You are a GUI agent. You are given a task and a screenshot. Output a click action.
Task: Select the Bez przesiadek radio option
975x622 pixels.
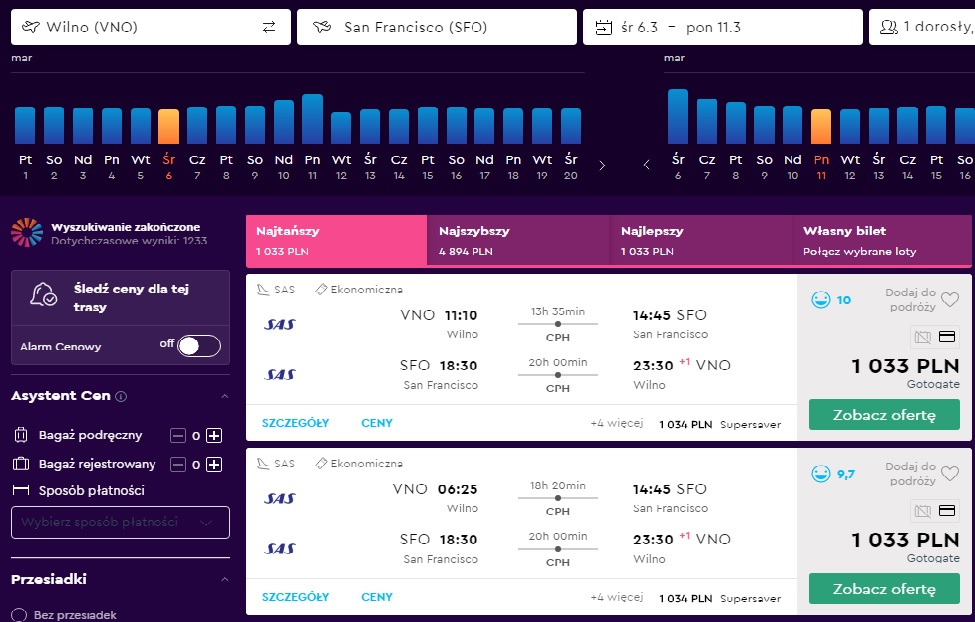tap(19, 615)
